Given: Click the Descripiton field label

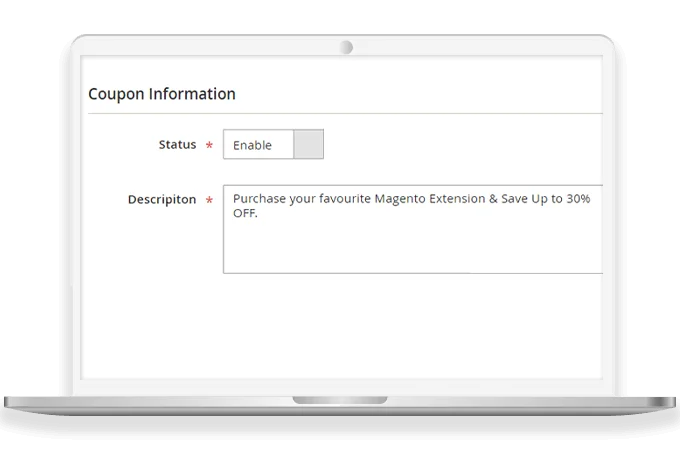Looking at the screenshot, I should pyautogui.click(x=162, y=199).
